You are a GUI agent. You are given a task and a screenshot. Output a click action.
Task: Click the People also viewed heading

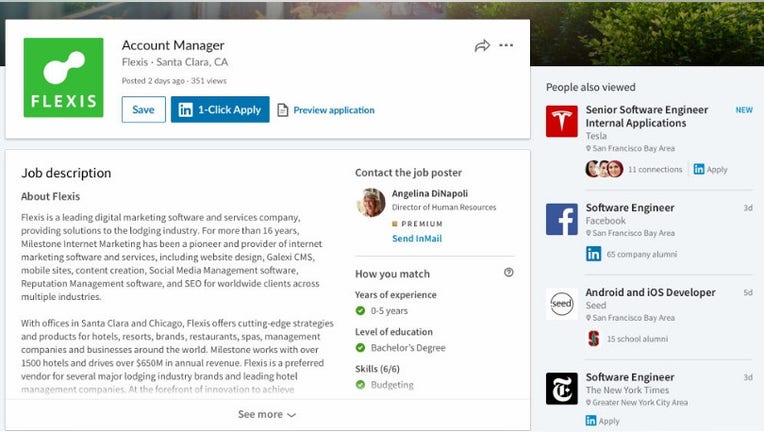(x=591, y=87)
